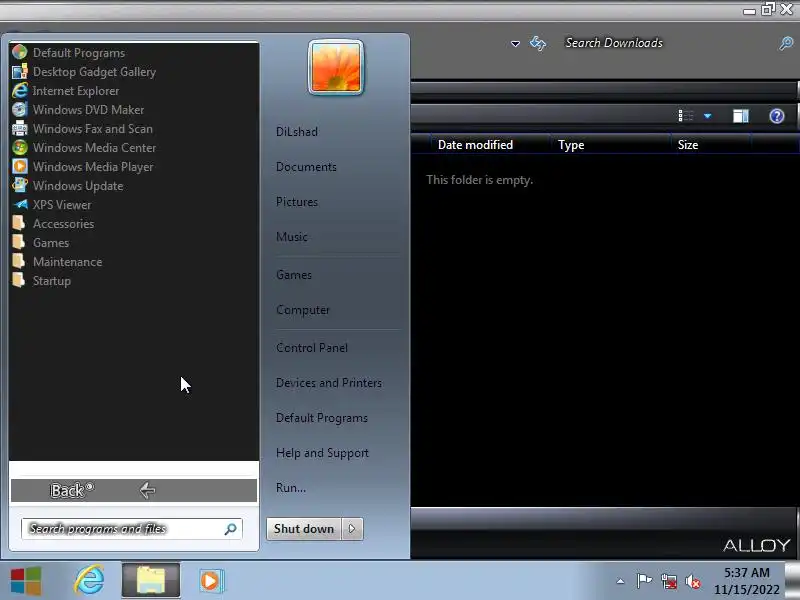This screenshot has height=600, width=800.
Task: Show hidden icons in the system tray
Action: [620, 581]
